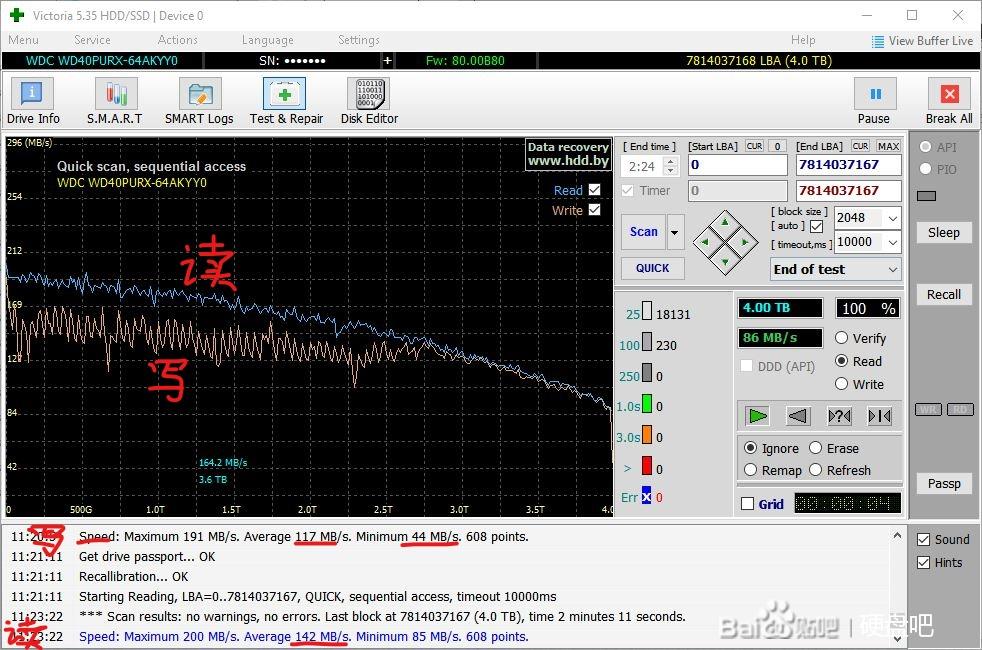Screen dimensions: 982x650
Task: Open the Disk Editor
Action: pos(370,101)
